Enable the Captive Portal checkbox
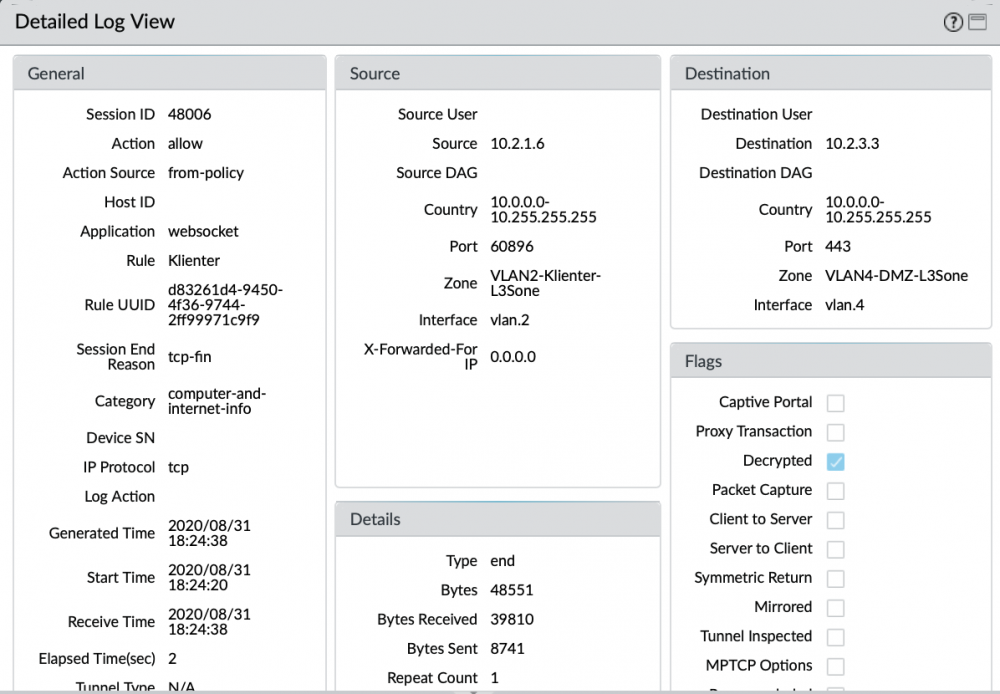This screenshot has width=1000, height=694. coord(835,403)
